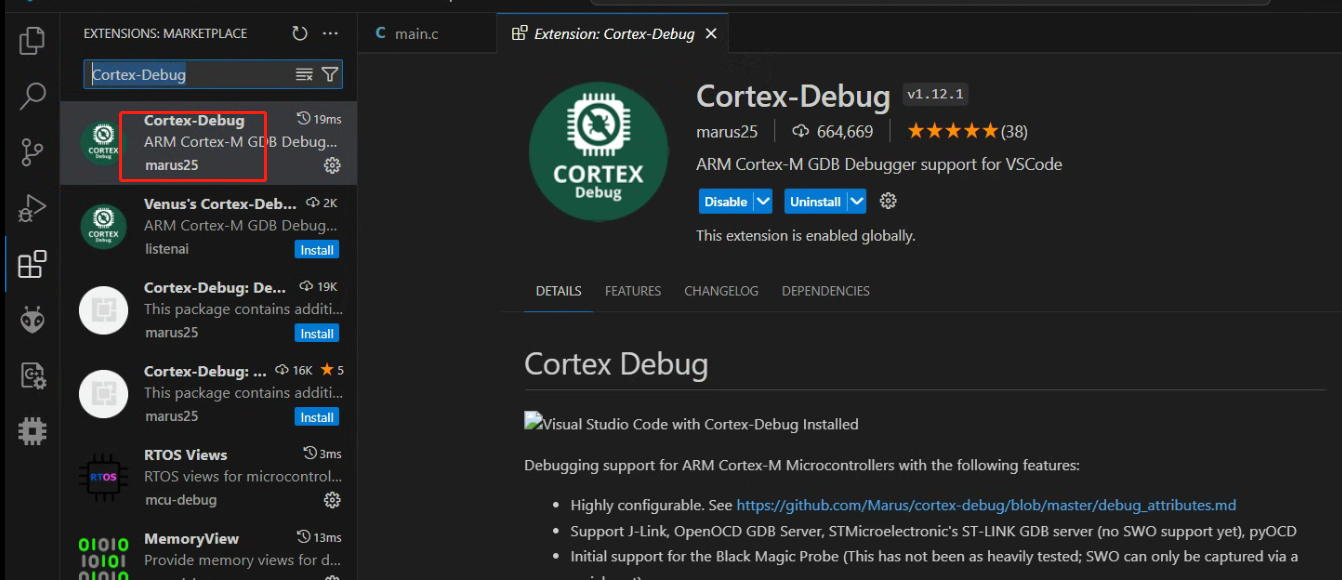Viewport: 1342px width, 580px height.
Task: Click 'ARM Cortex-M GDB Debugger support for VSCode'
Action: pyautogui.click(x=879, y=164)
